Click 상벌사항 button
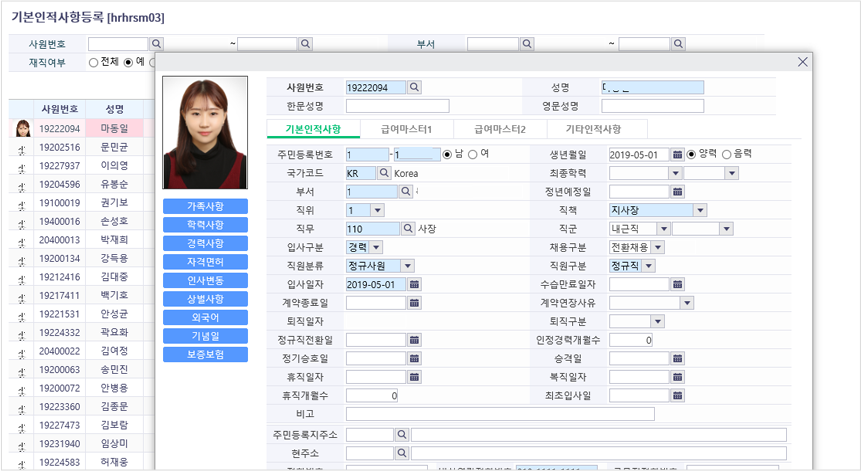 [x=205, y=299]
